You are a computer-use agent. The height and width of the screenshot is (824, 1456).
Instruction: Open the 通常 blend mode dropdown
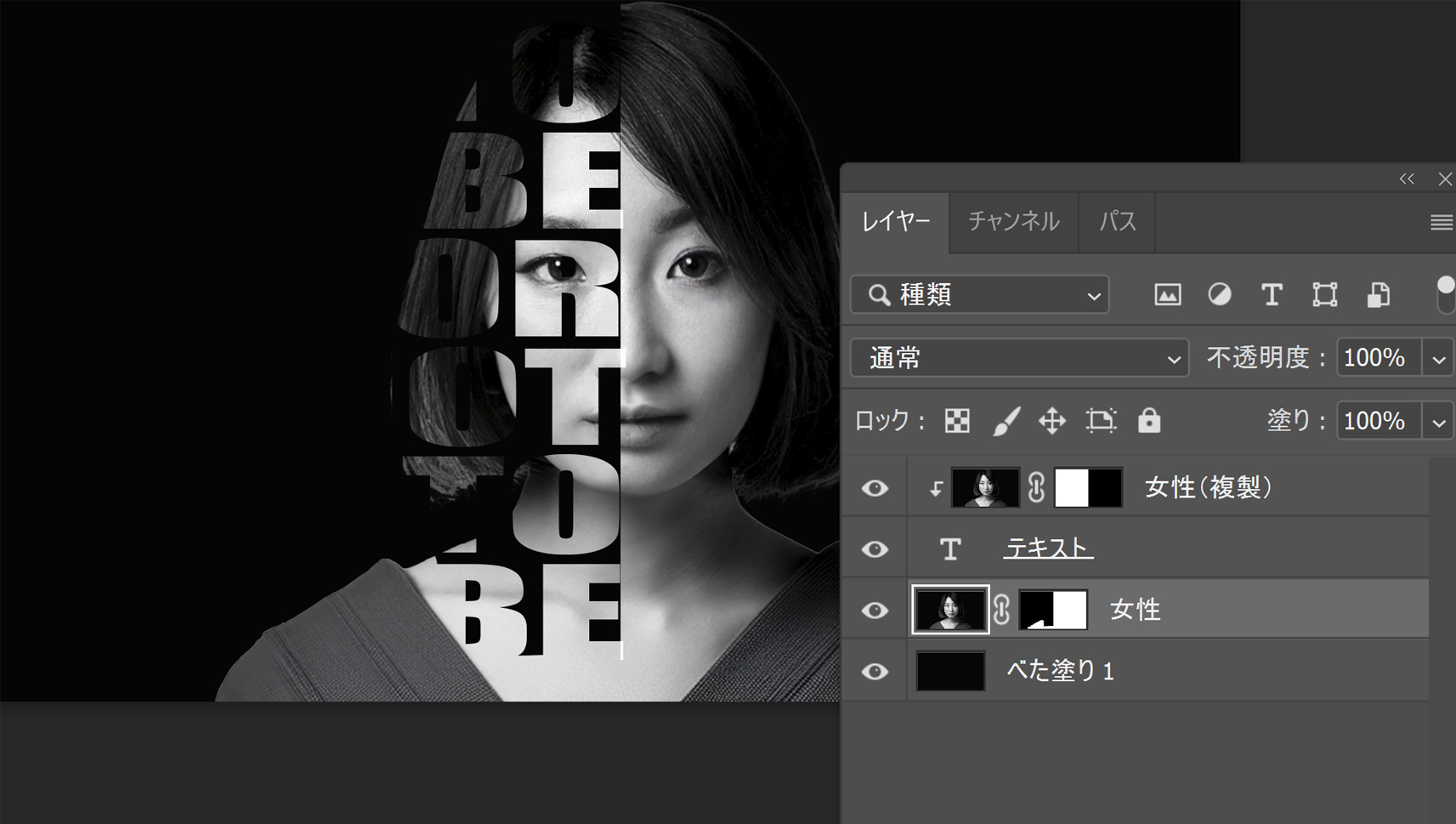pyautogui.click(x=1018, y=358)
